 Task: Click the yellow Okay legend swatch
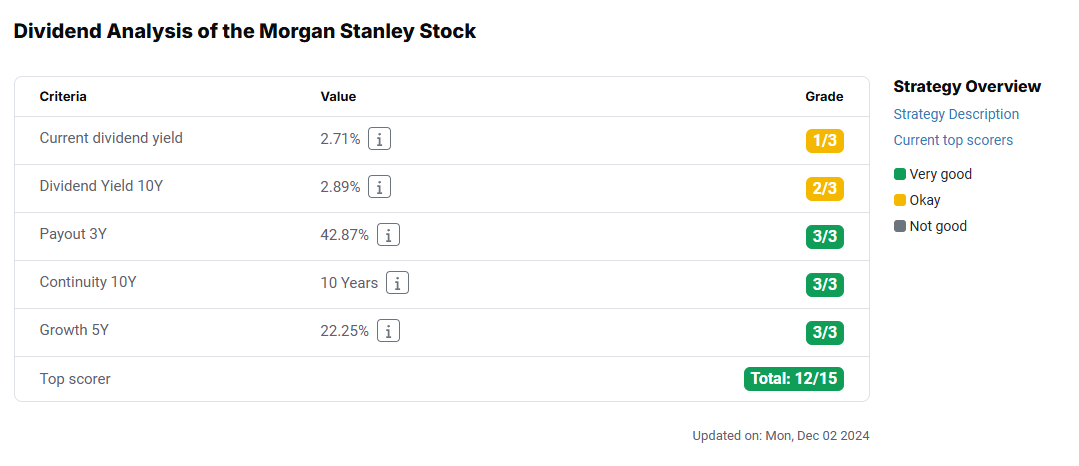899,200
